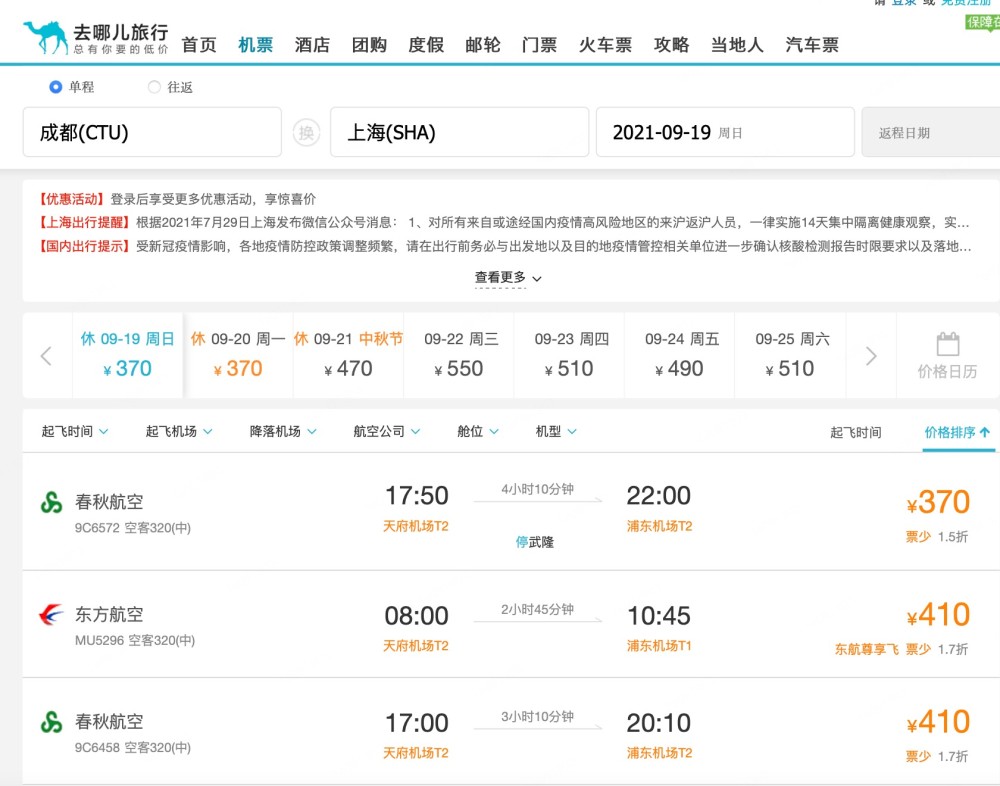Go to 酒店 section

[312, 45]
